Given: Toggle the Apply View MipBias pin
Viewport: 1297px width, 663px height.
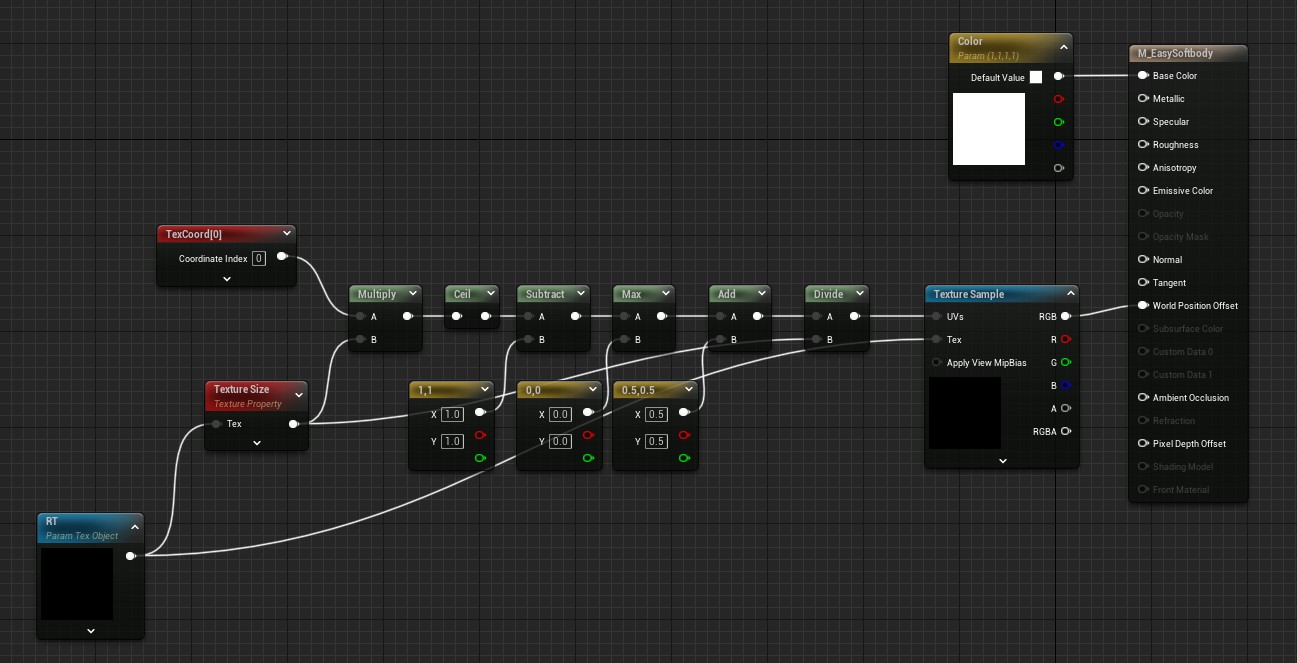Looking at the screenshot, I should [x=937, y=362].
